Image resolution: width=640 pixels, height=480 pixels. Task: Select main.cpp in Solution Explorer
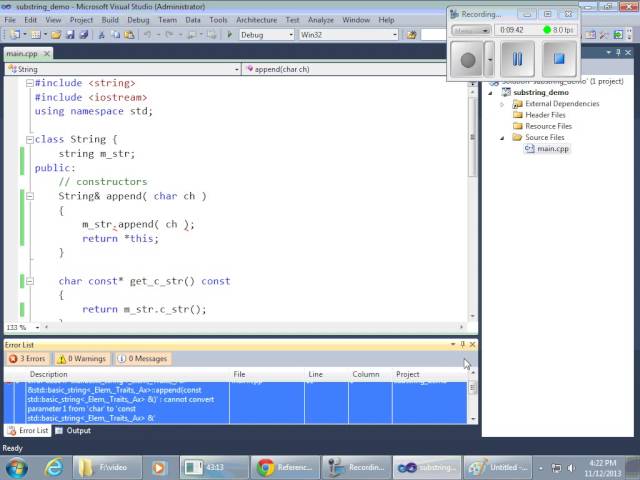pyautogui.click(x=552, y=149)
